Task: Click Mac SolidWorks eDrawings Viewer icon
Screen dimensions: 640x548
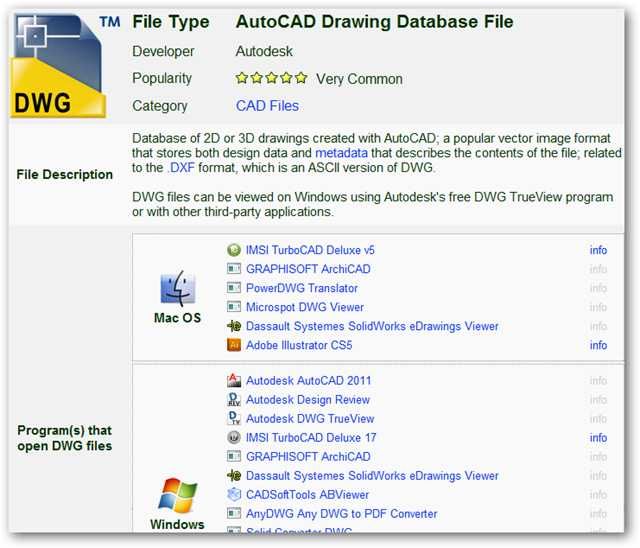Action: point(234,326)
